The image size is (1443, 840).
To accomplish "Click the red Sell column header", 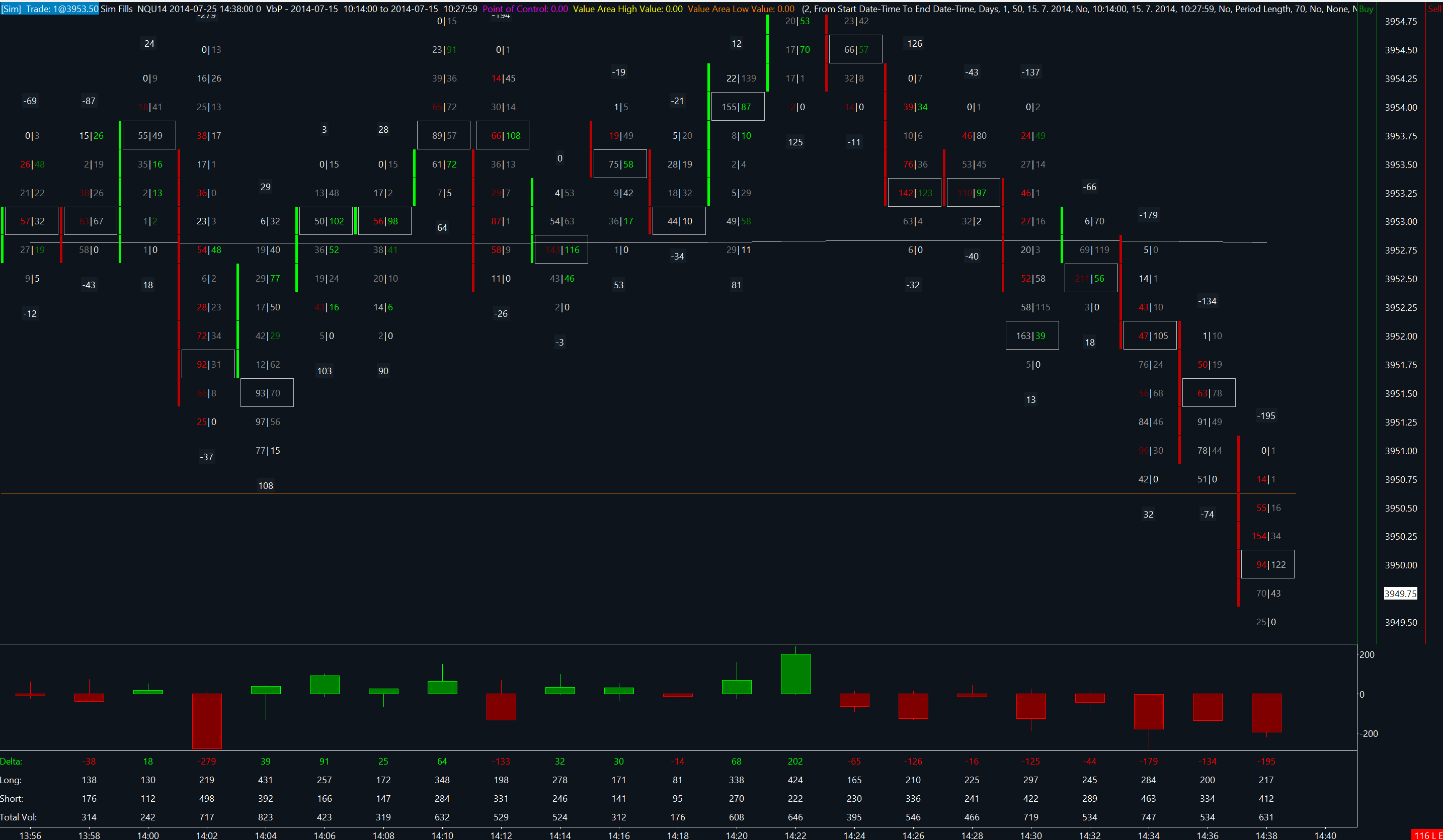I will click(x=1435, y=9).
